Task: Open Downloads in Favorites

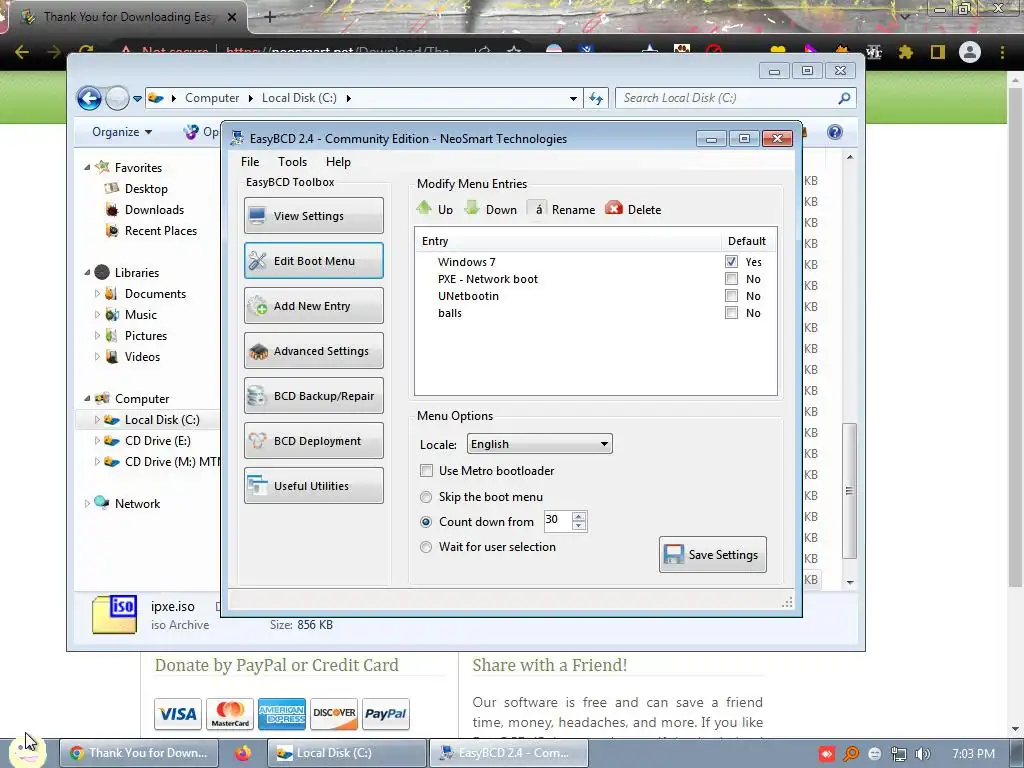Action: (x=154, y=210)
